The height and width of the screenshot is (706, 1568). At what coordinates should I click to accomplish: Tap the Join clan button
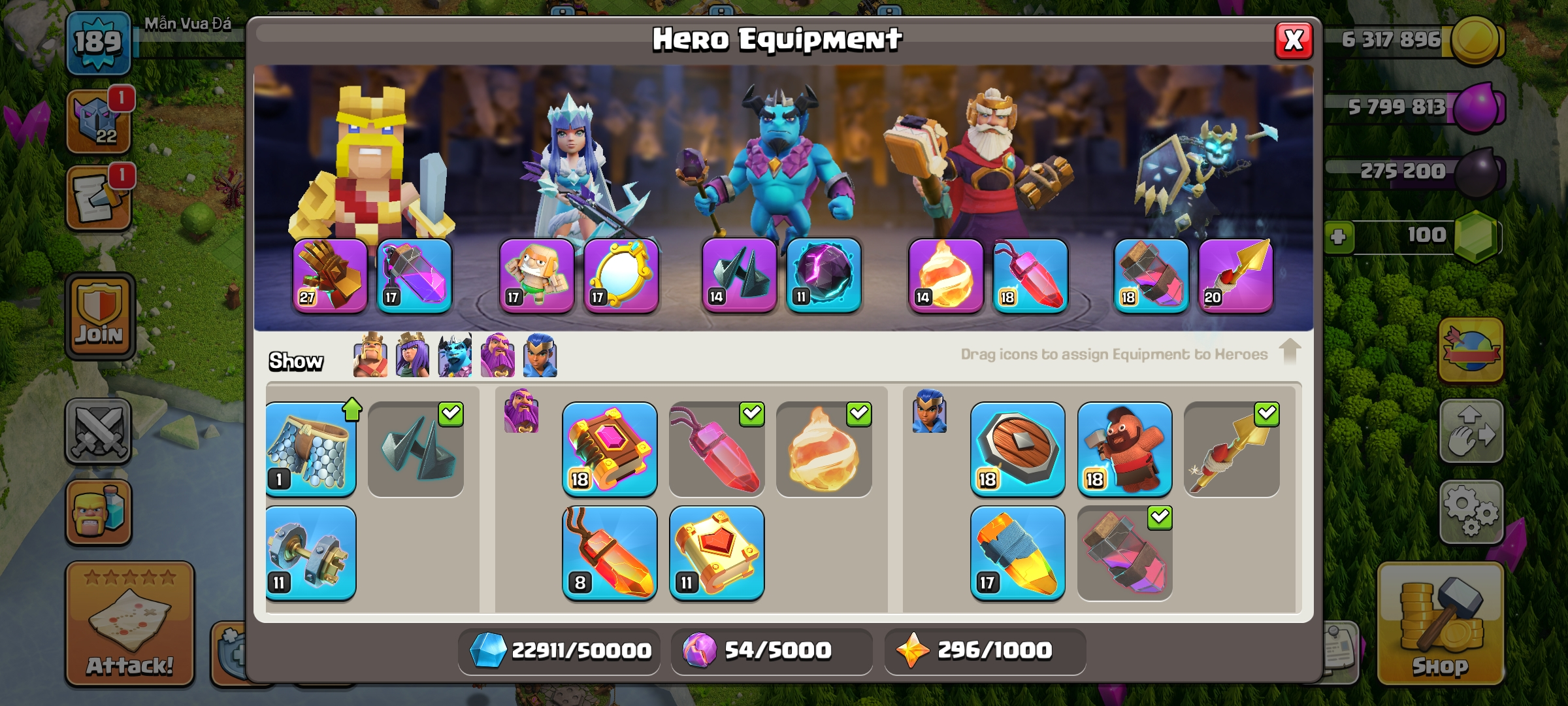click(x=99, y=316)
